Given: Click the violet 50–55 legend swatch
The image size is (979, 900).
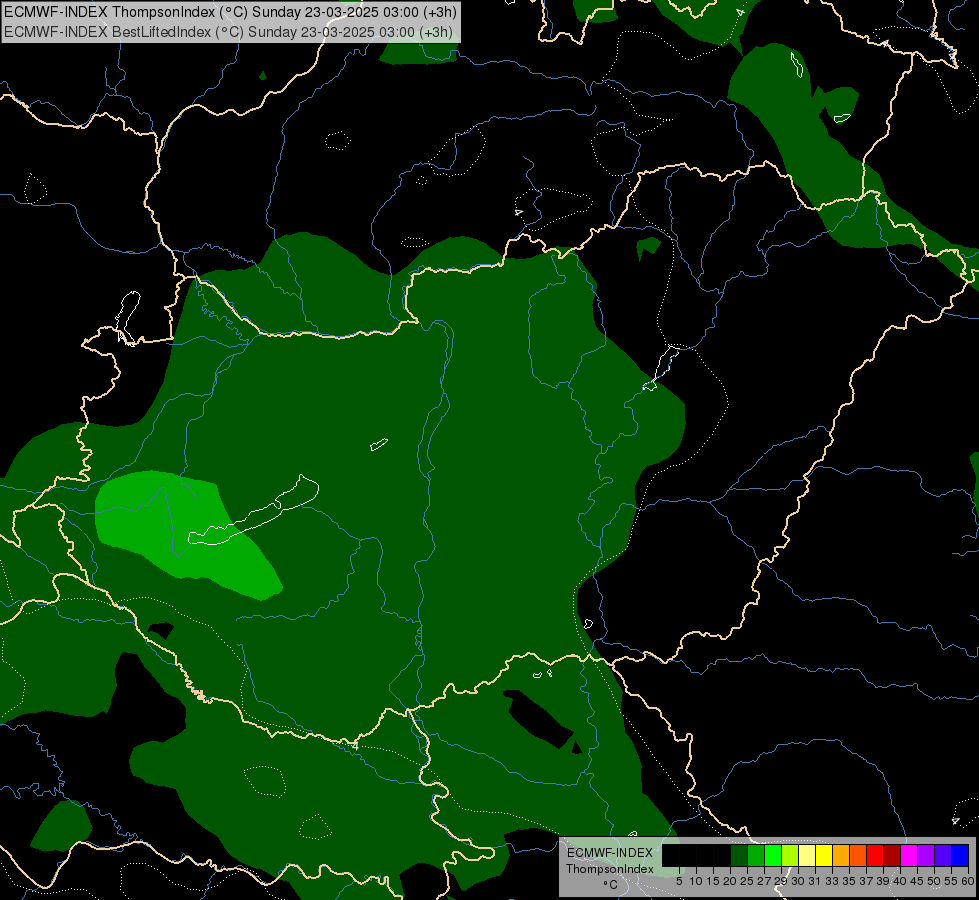Looking at the screenshot, I should pyautogui.click(x=943, y=855).
